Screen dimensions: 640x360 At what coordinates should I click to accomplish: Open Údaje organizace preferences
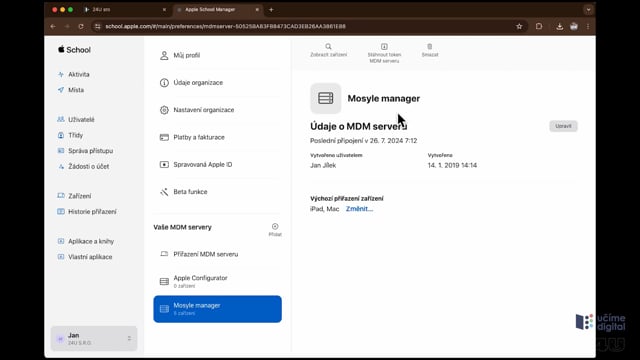217,82
